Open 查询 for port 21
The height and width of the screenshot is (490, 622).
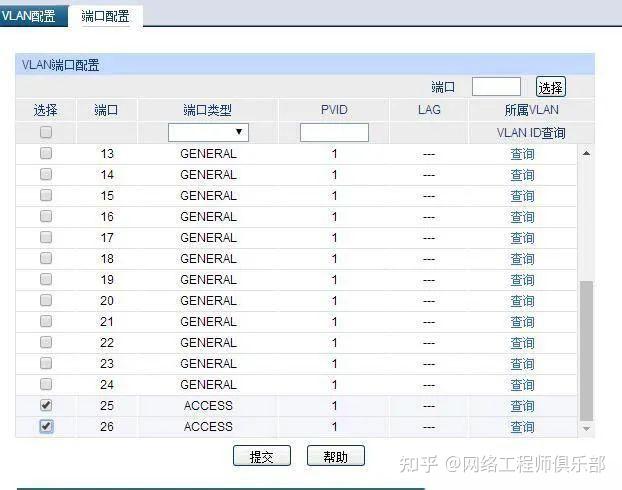click(x=522, y=322)
